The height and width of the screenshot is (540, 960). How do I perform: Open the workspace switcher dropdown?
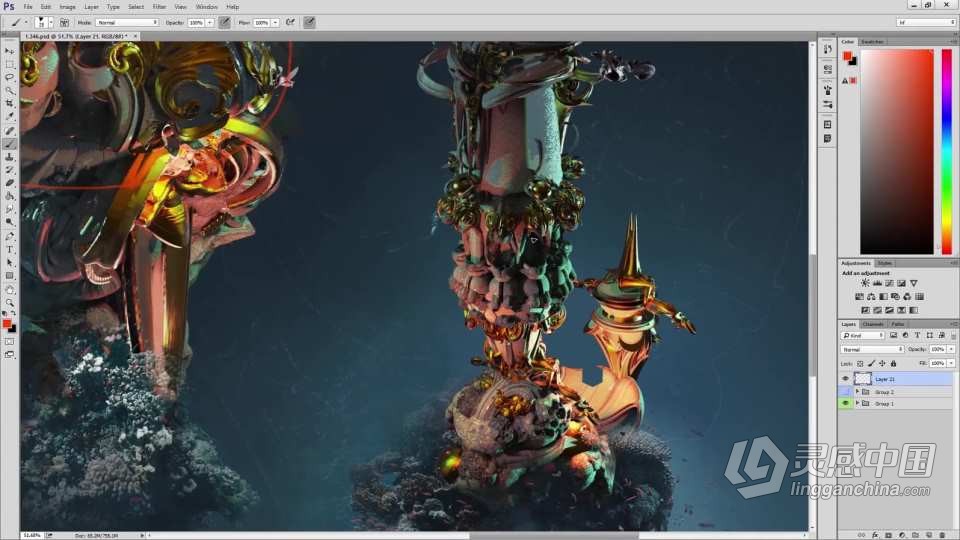coord(926,22)
